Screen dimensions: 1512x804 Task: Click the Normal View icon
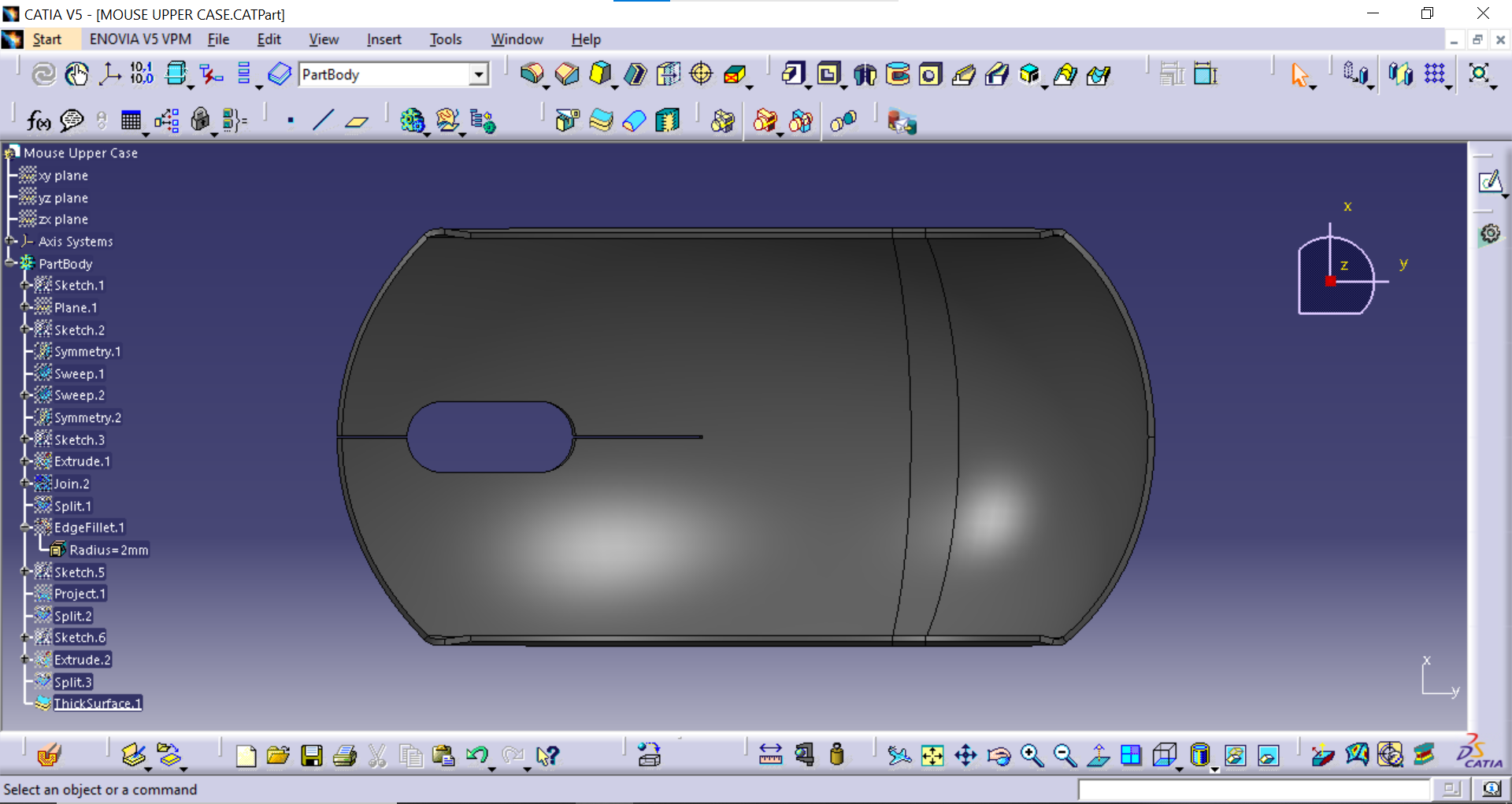click(x=1098, y=755)
